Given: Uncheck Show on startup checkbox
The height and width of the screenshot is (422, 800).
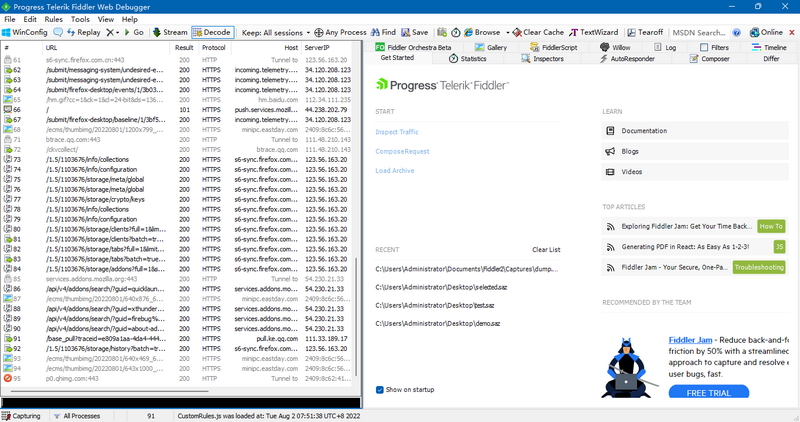Looking at the screenshot, I should click(380, 390).
